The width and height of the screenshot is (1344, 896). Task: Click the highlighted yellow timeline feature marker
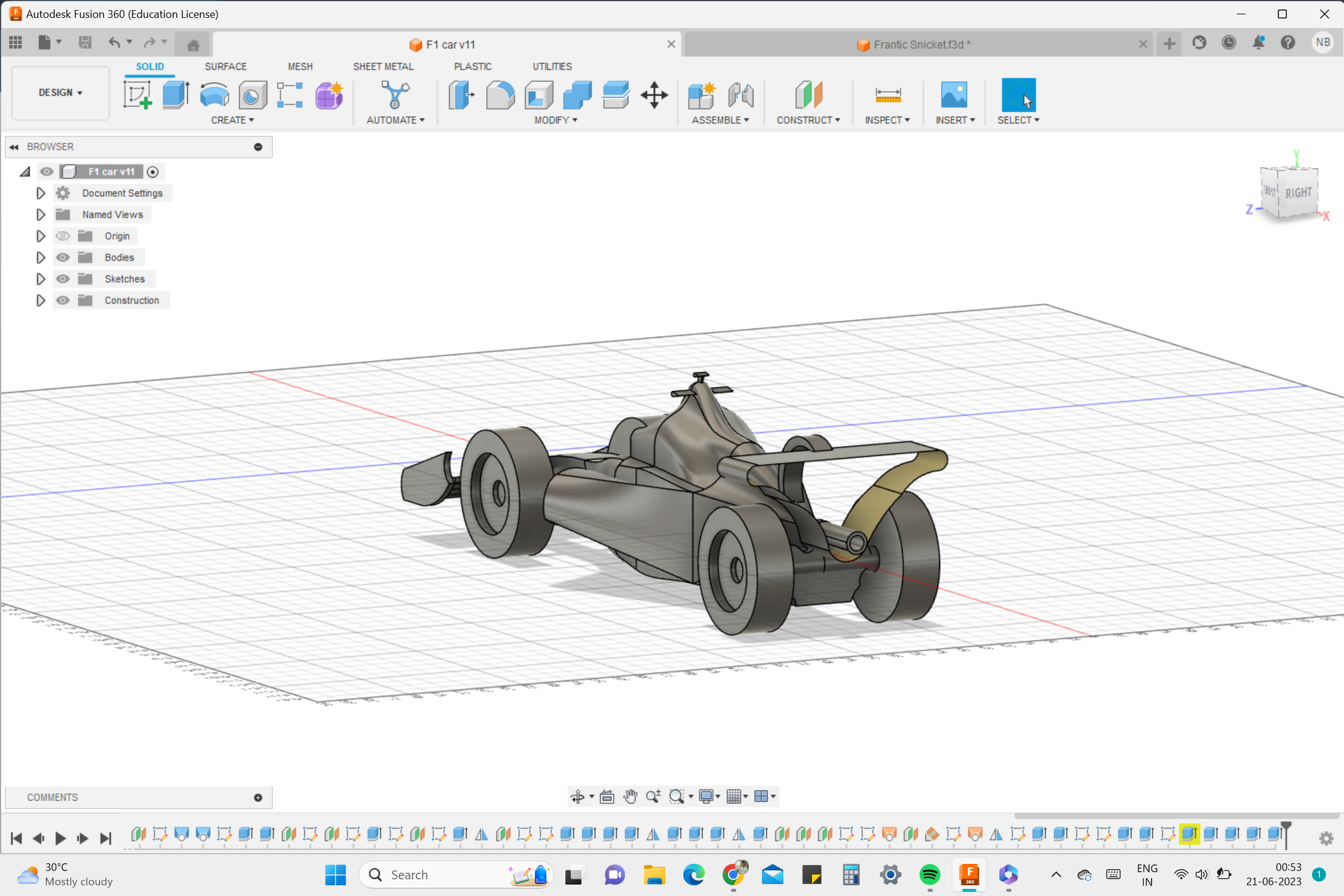(1190, 834)
